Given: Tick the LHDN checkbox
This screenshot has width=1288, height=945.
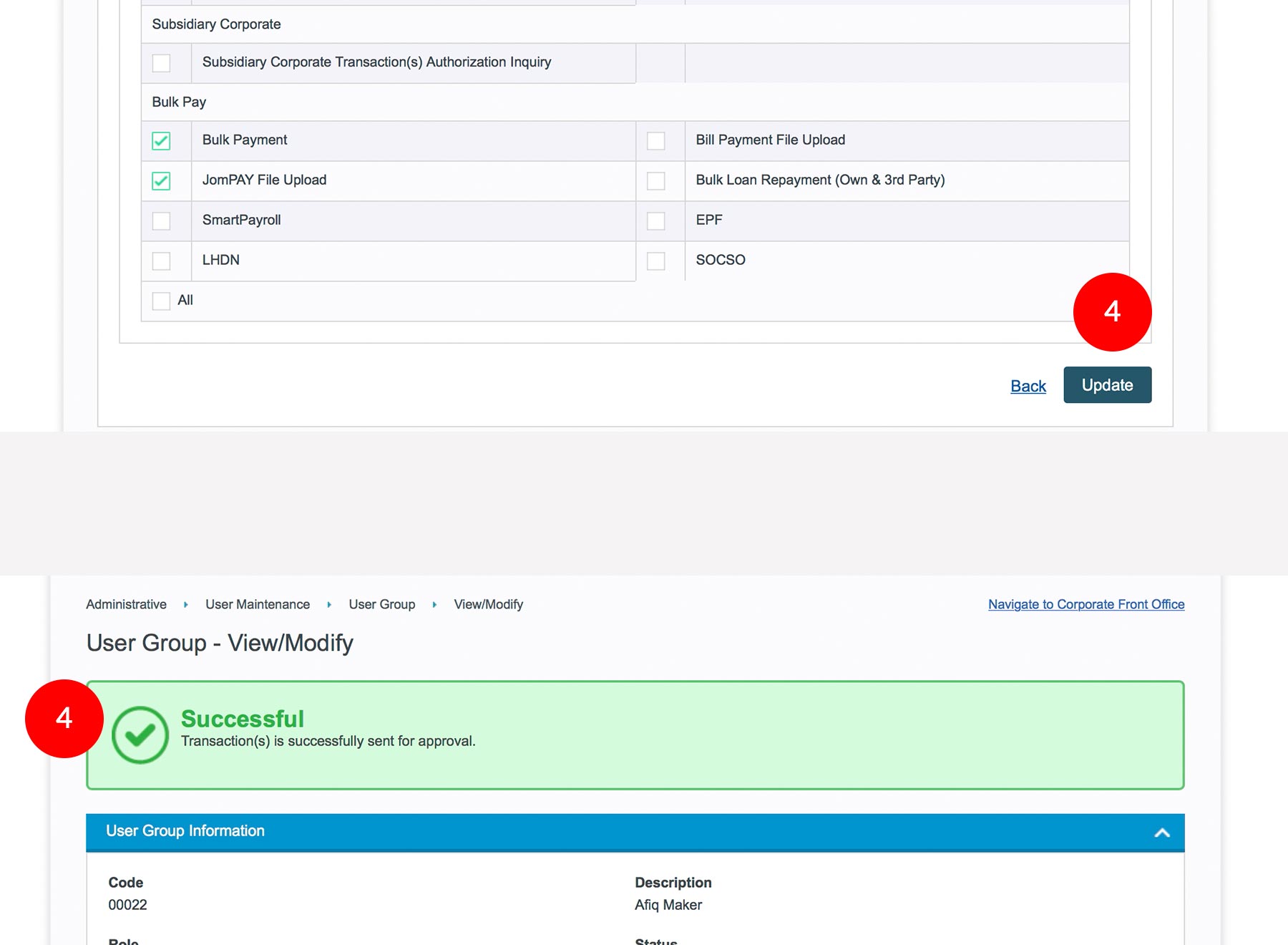Looking at the screenshot, I should (161, 261).
